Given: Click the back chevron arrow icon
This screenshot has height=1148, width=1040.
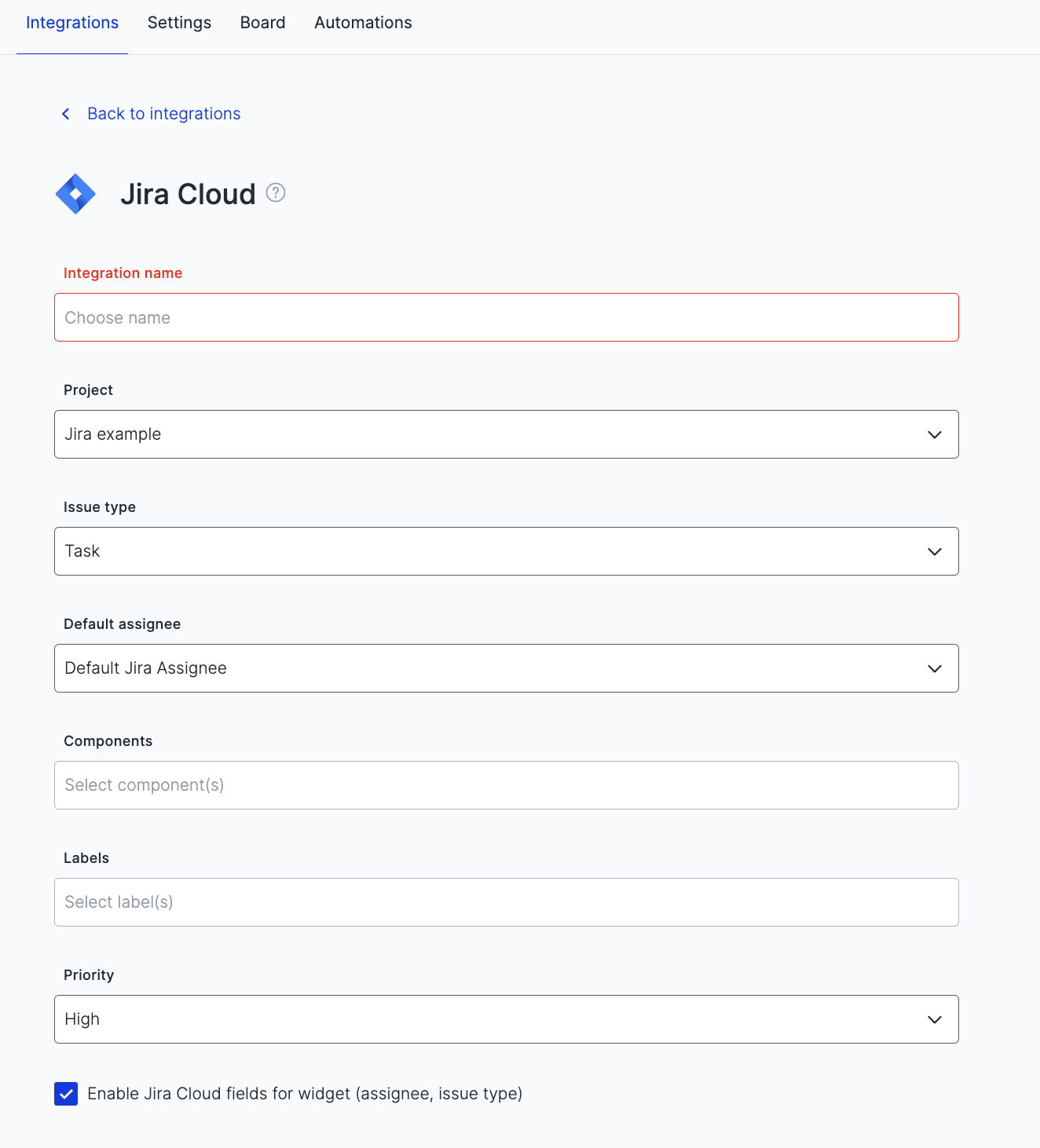Looking at the screenshot, I should 65,114.
